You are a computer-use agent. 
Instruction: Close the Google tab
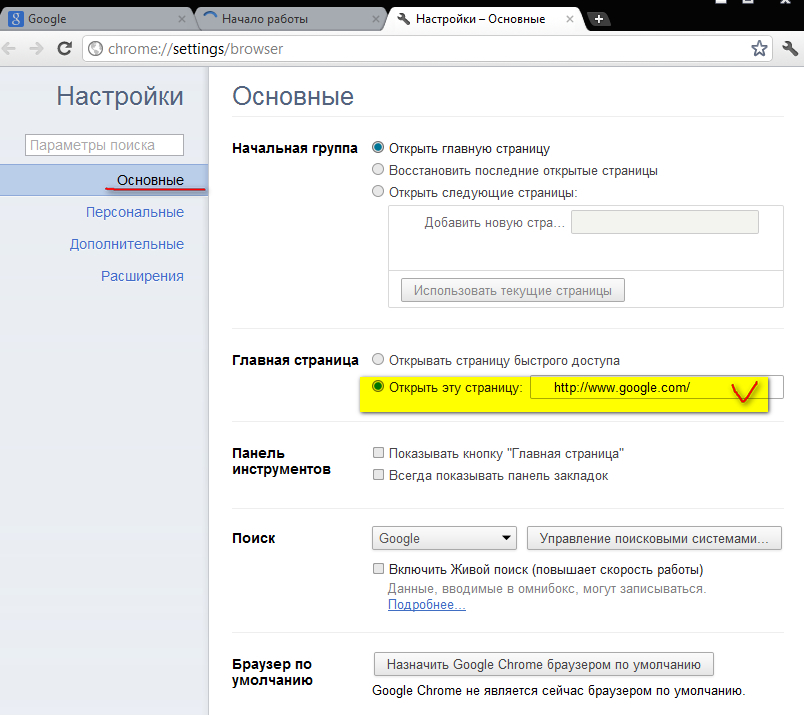(x=182, y=19)
